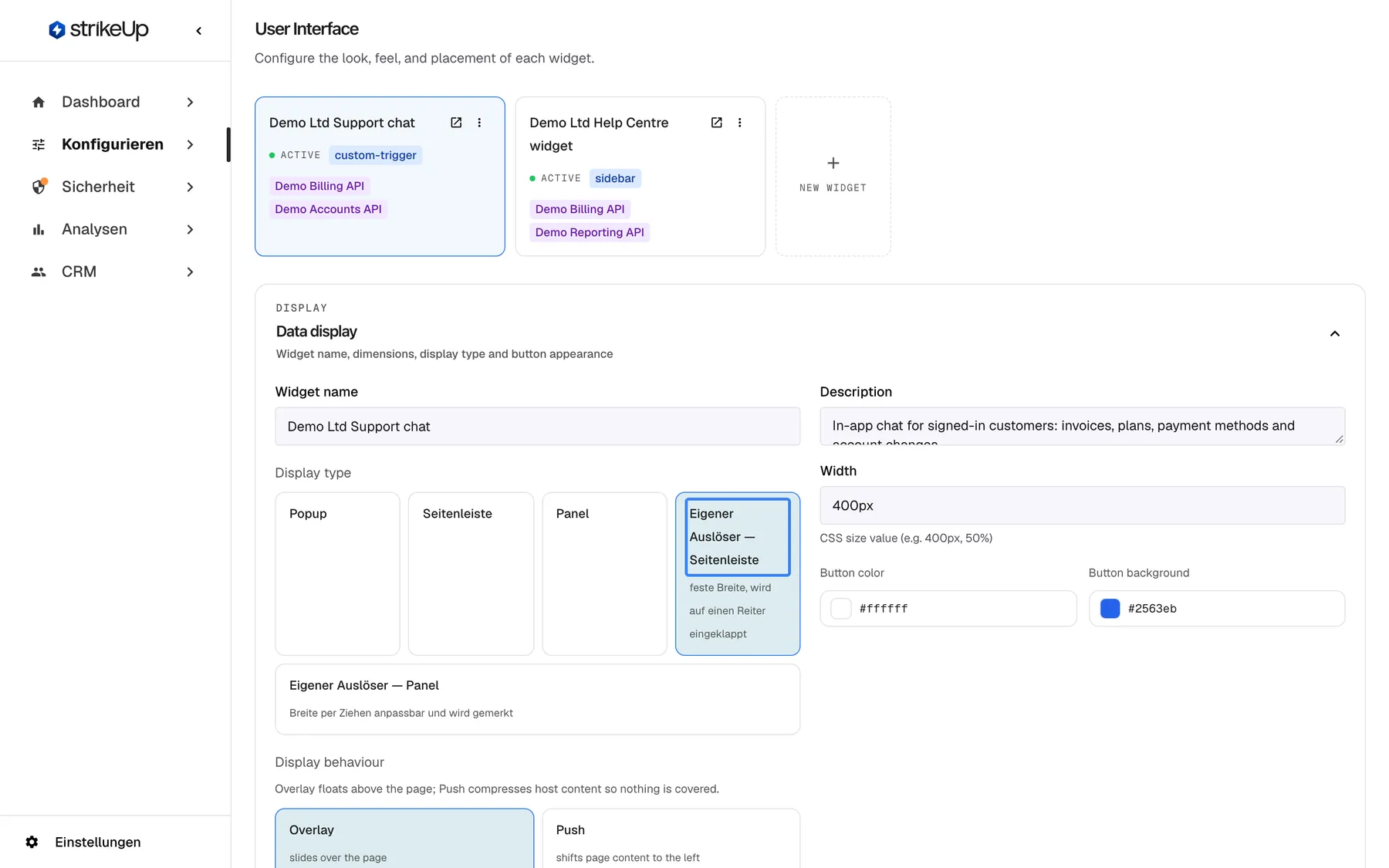Click the ACTIVE status on Help Centre card
The image size is (1389, 868).
555,178
